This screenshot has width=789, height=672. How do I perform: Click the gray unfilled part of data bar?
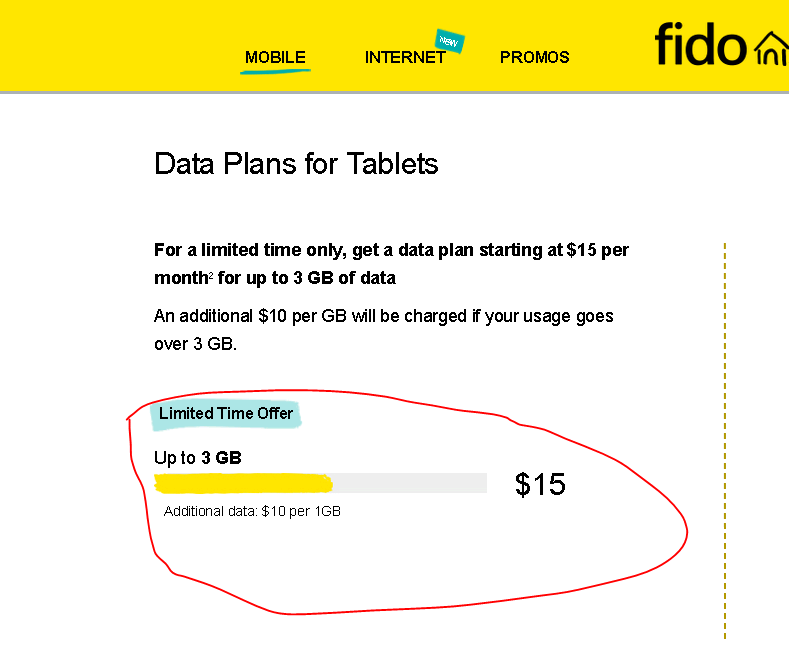pos(410,484)
